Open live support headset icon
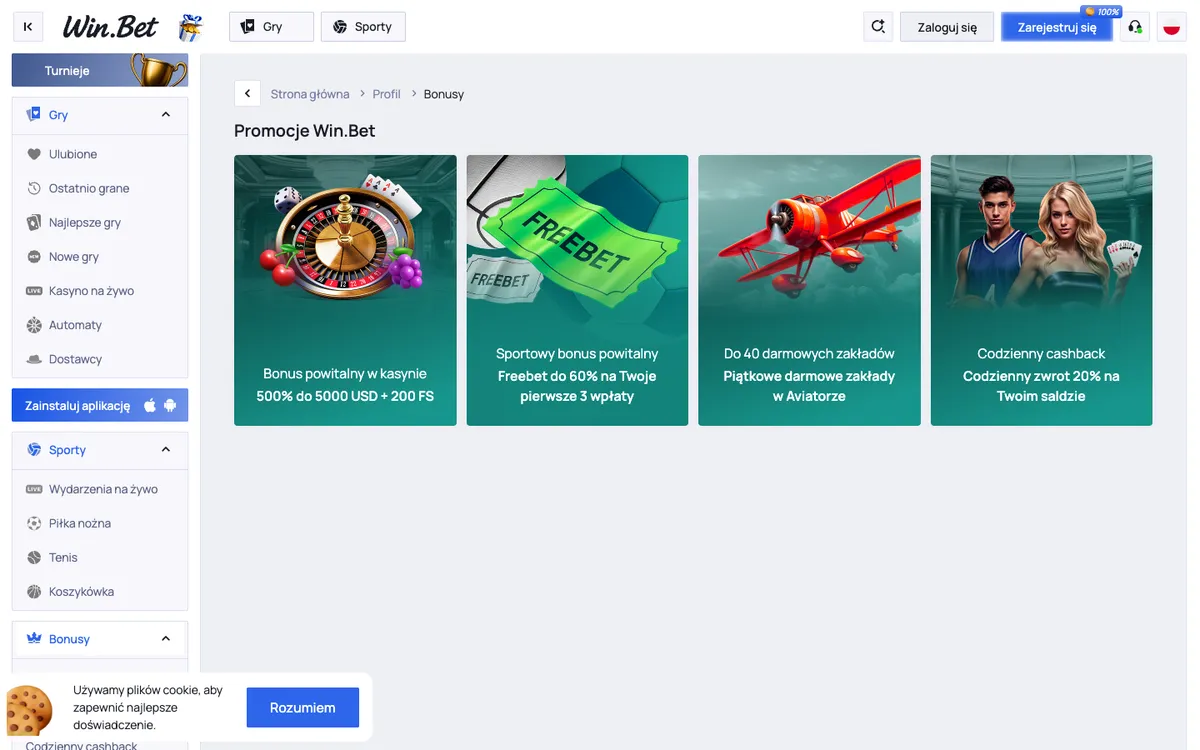 coord(1135,27)
